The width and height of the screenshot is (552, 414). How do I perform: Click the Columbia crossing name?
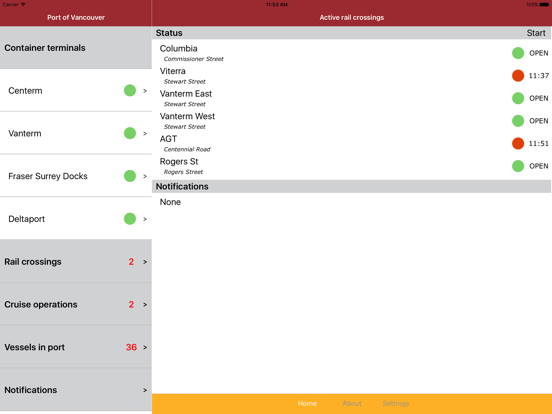click(178, 49)
